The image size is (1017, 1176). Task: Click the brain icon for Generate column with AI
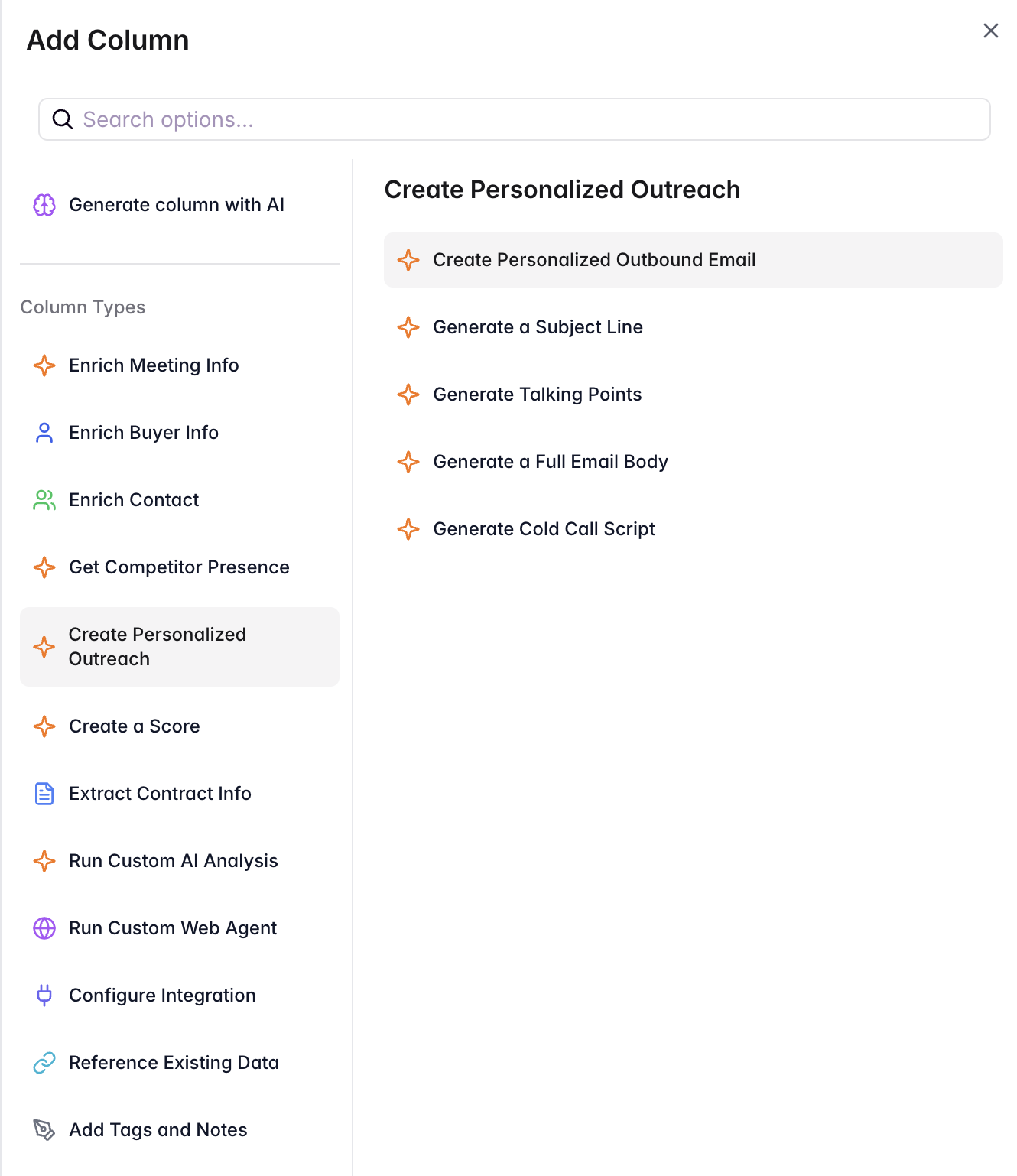pyautogui.click(x=44, y=205)
